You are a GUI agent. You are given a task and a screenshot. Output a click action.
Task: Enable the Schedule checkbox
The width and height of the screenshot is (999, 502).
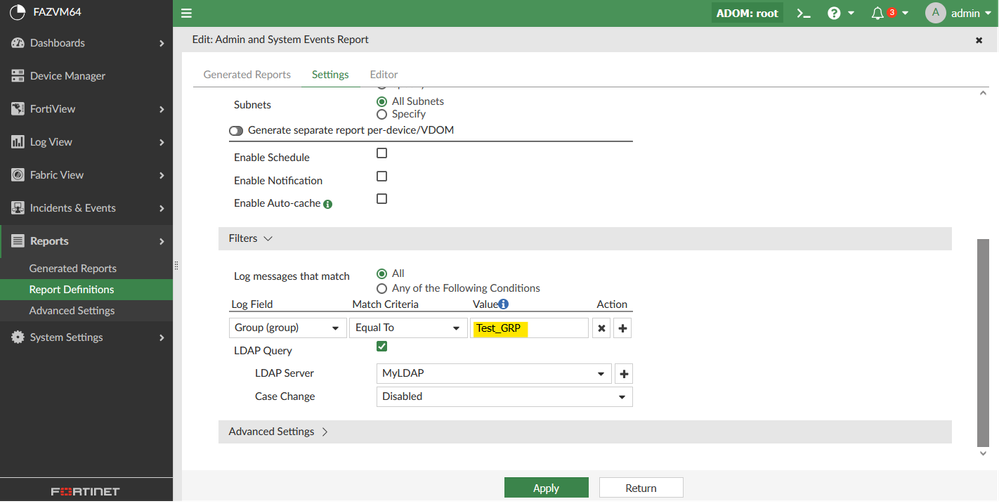(381, 154)
